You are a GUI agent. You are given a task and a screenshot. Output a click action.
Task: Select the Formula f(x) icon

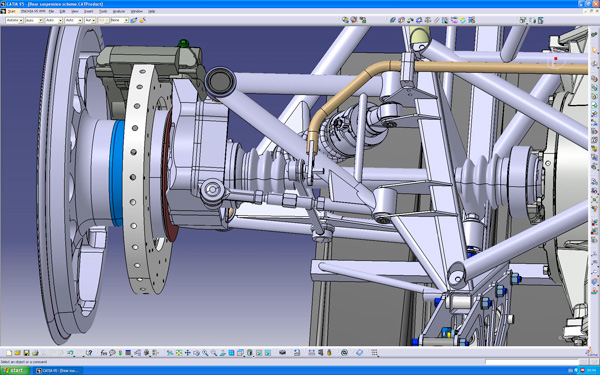pyautogui.click(x=103, y=353)
